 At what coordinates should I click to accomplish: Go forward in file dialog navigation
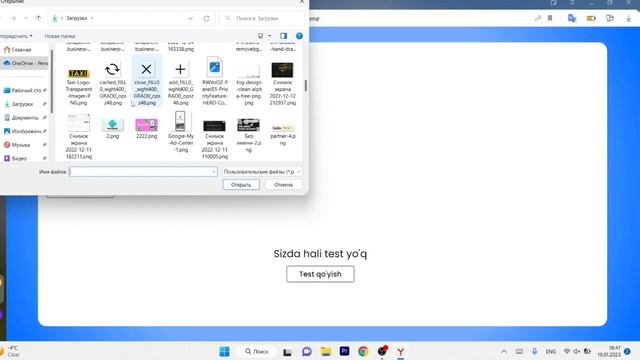(x=13, y=18)
